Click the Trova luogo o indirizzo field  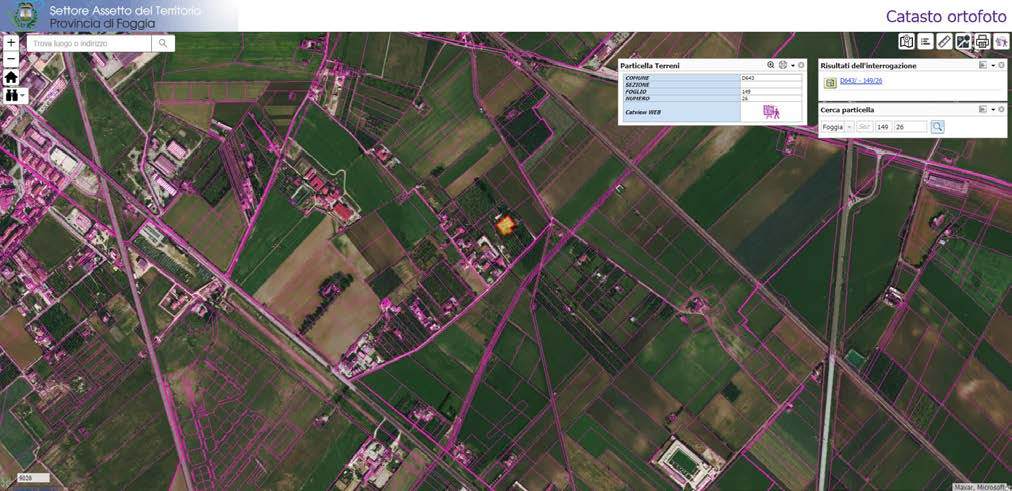point(90,44)
